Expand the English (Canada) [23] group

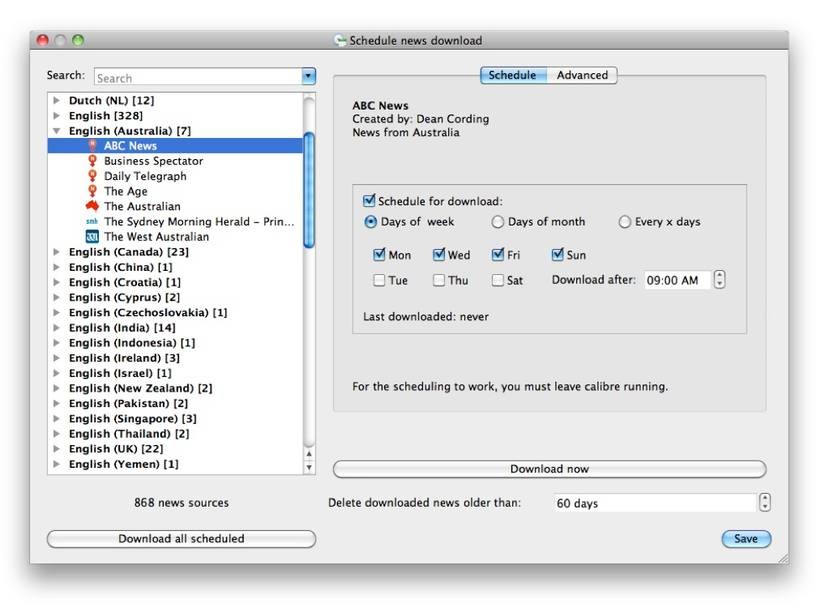(56, 252)
